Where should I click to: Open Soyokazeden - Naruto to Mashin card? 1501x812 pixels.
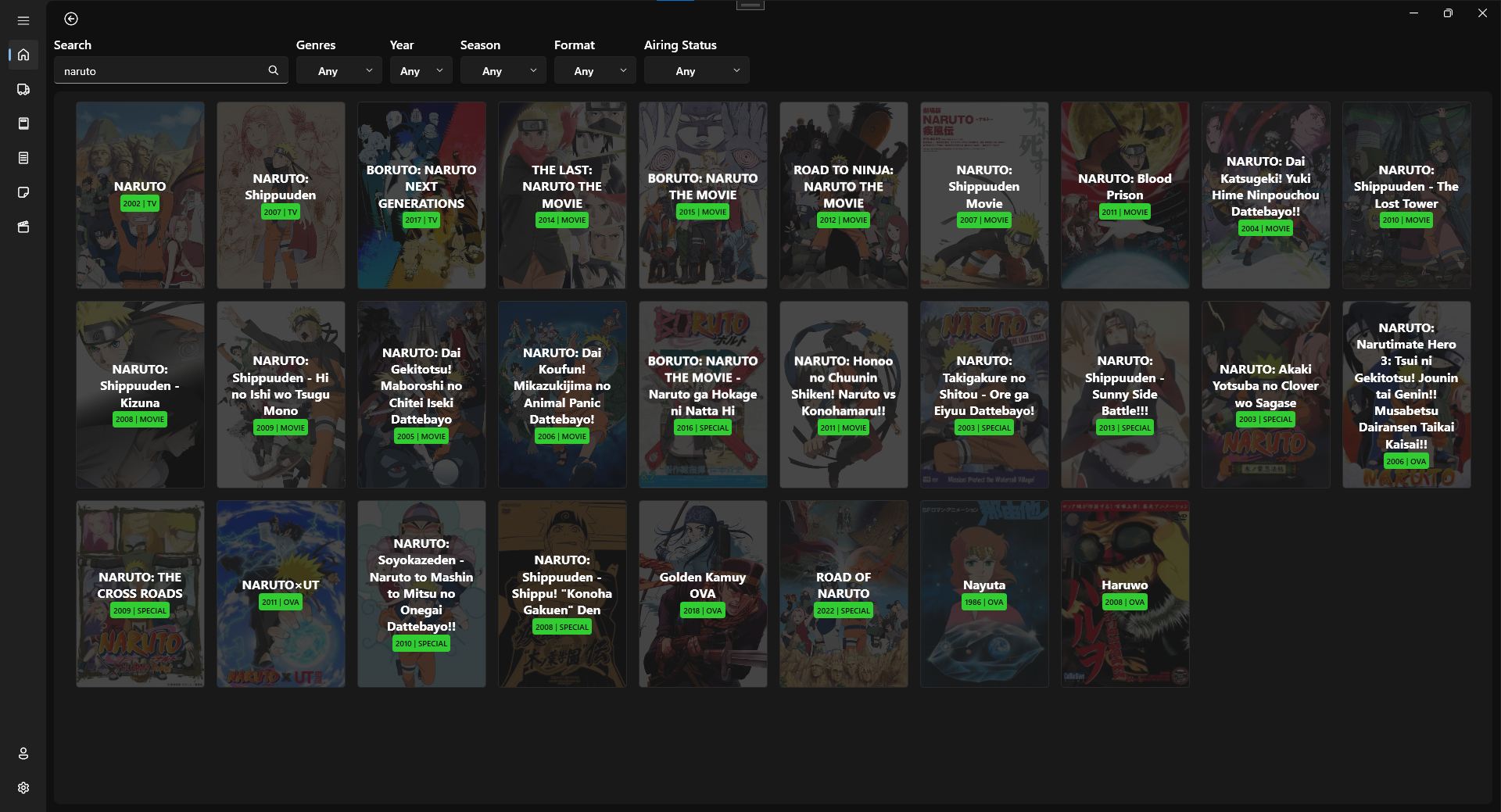[x=421, y=594]
